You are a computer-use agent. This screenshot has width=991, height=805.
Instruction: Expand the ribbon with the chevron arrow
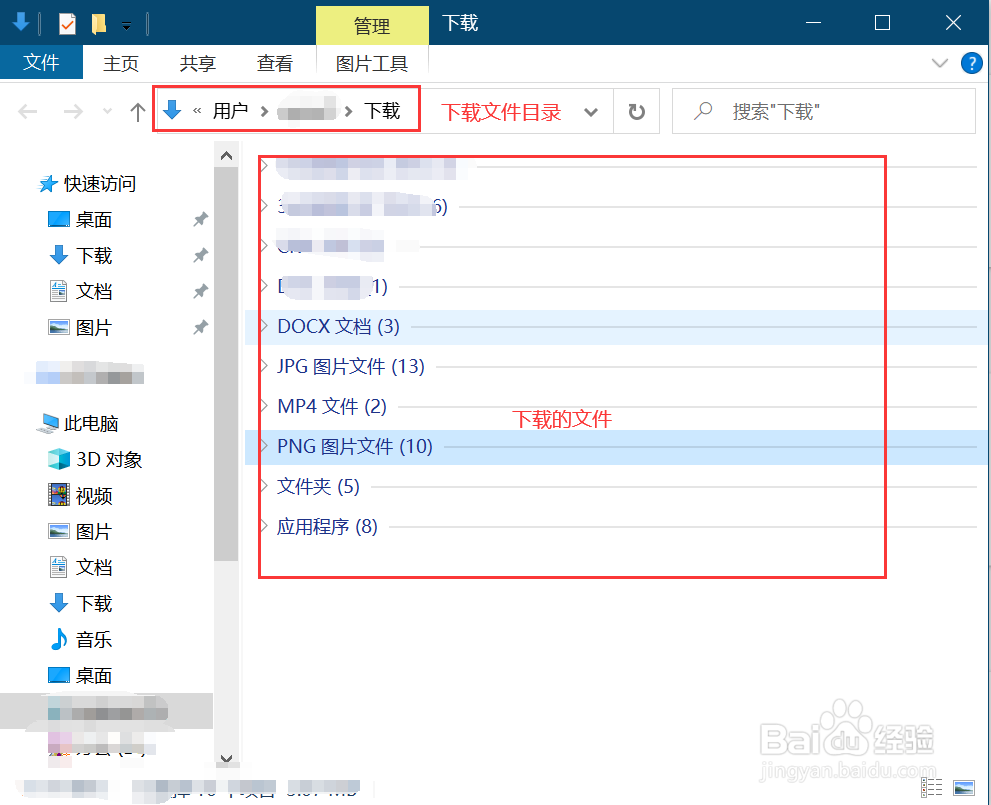940,63
